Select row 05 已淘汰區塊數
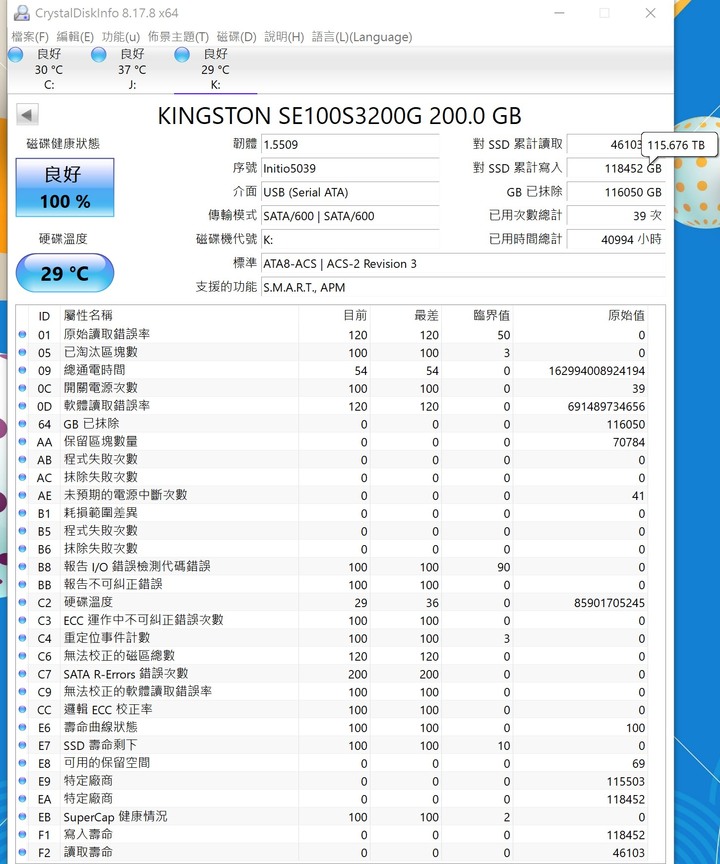 332,353
